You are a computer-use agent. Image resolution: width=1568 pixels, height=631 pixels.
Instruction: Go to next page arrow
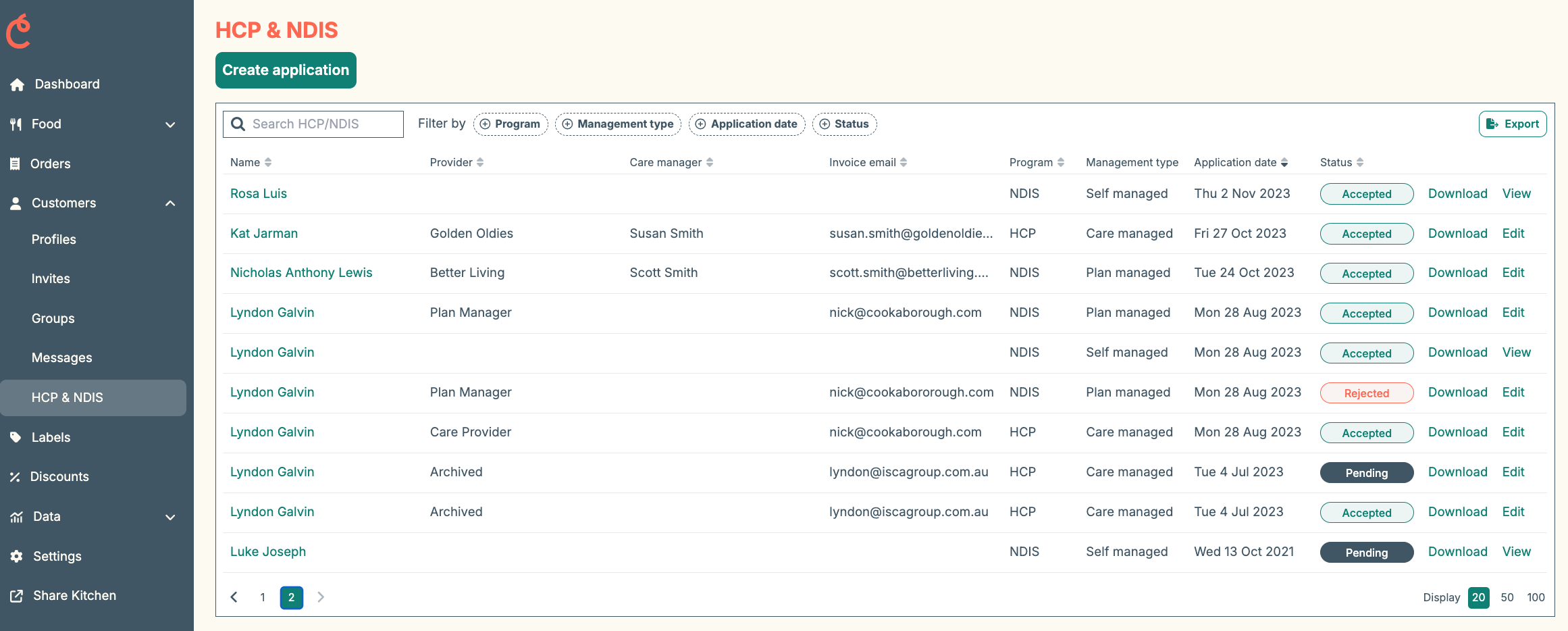(x=321, y=597)
